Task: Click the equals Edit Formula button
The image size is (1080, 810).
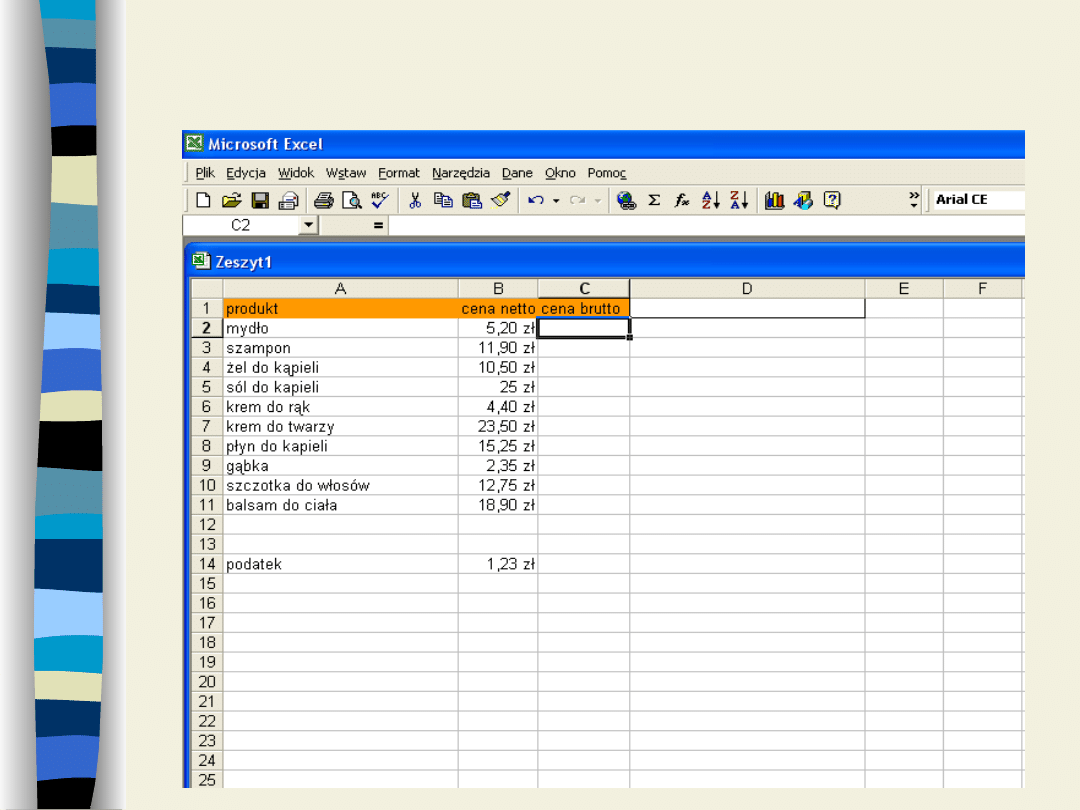Action: pos(378,226)
